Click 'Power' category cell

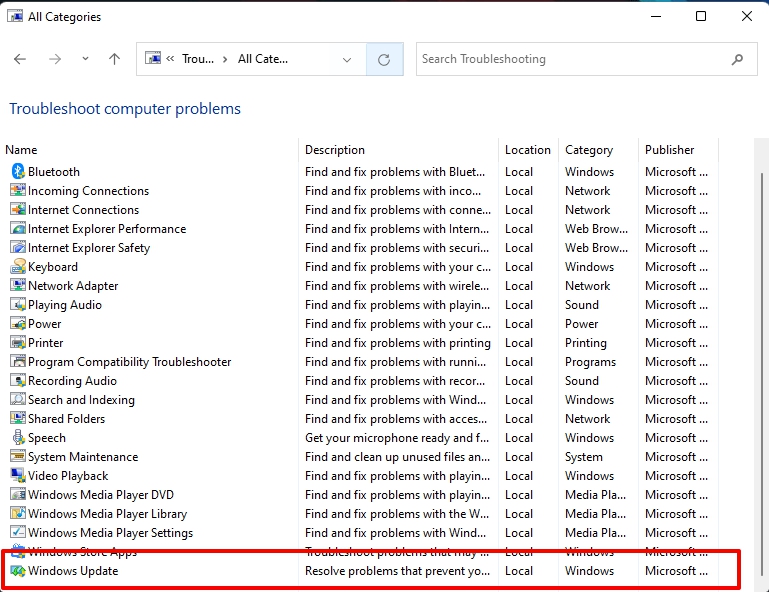click(x=581, y=324)
